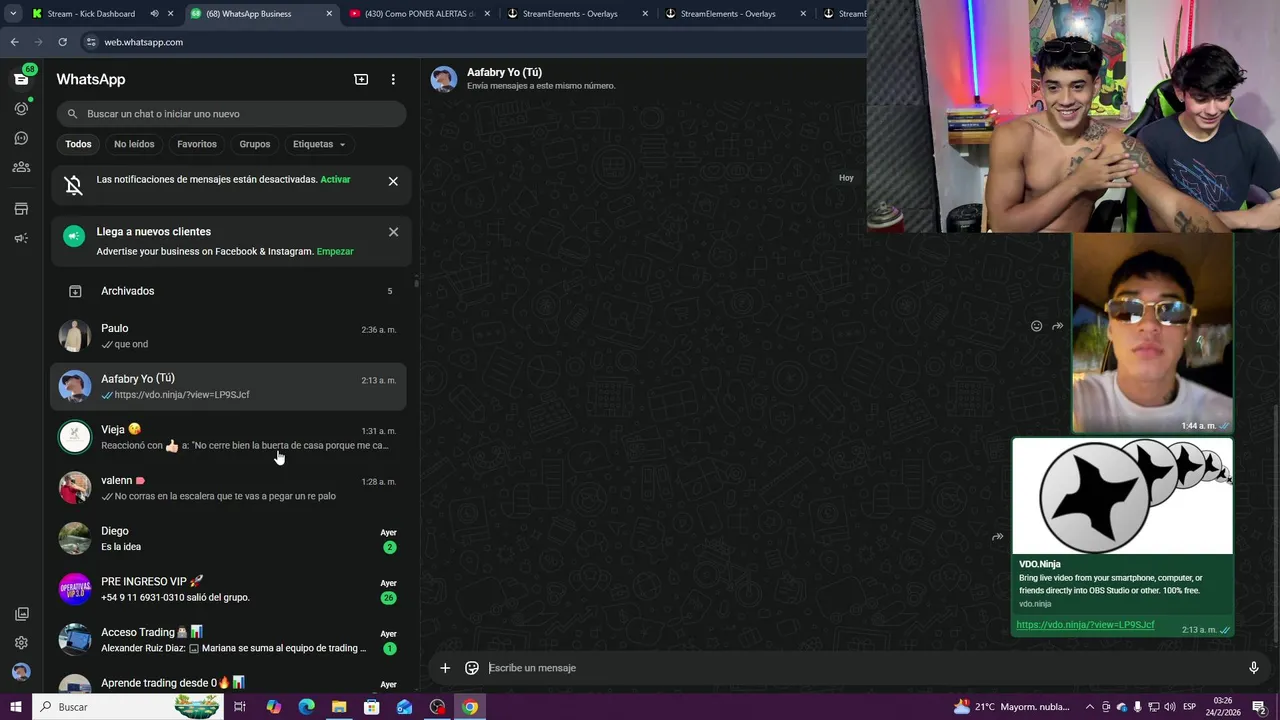Image resolution: width=1280 pixels, height=720 pixels.
Task: Close the WhatsApp Business browser tab
Action: pos(329,14)
